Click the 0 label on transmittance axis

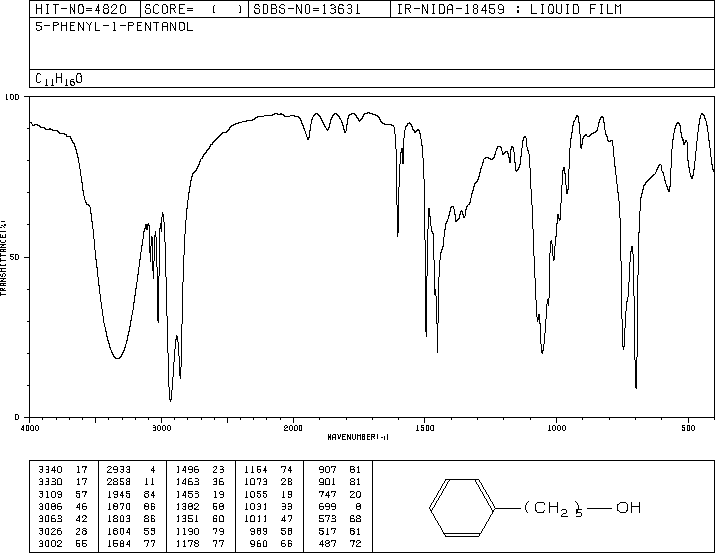tap(17, 417)
